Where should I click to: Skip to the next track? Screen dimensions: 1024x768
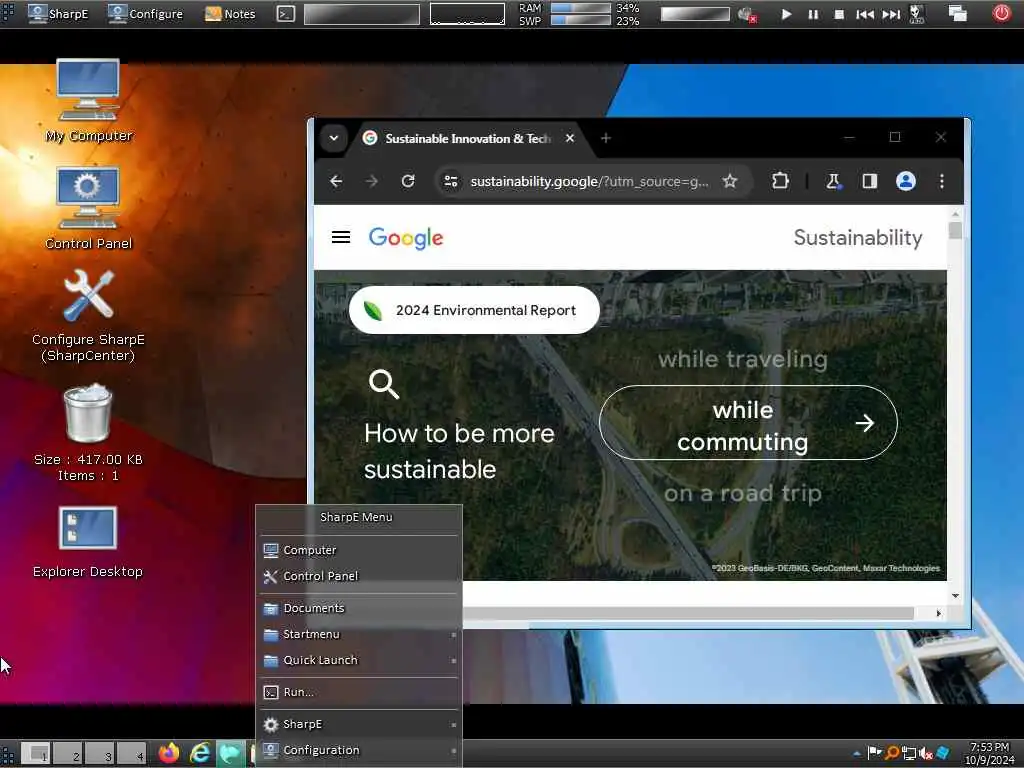pyautogui.click(x=891, y=14)
